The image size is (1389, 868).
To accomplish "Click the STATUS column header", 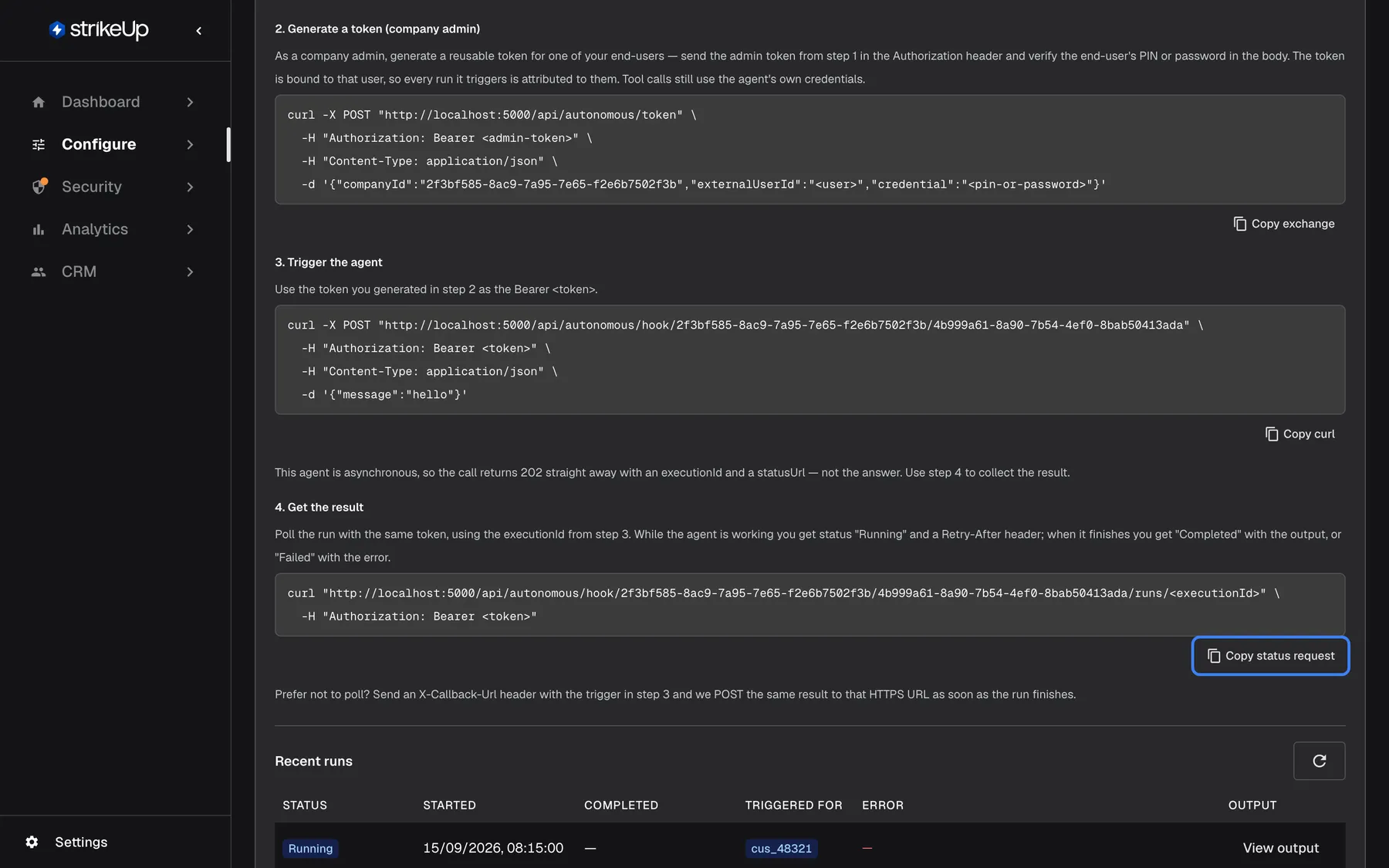I will tap(305, 805).
